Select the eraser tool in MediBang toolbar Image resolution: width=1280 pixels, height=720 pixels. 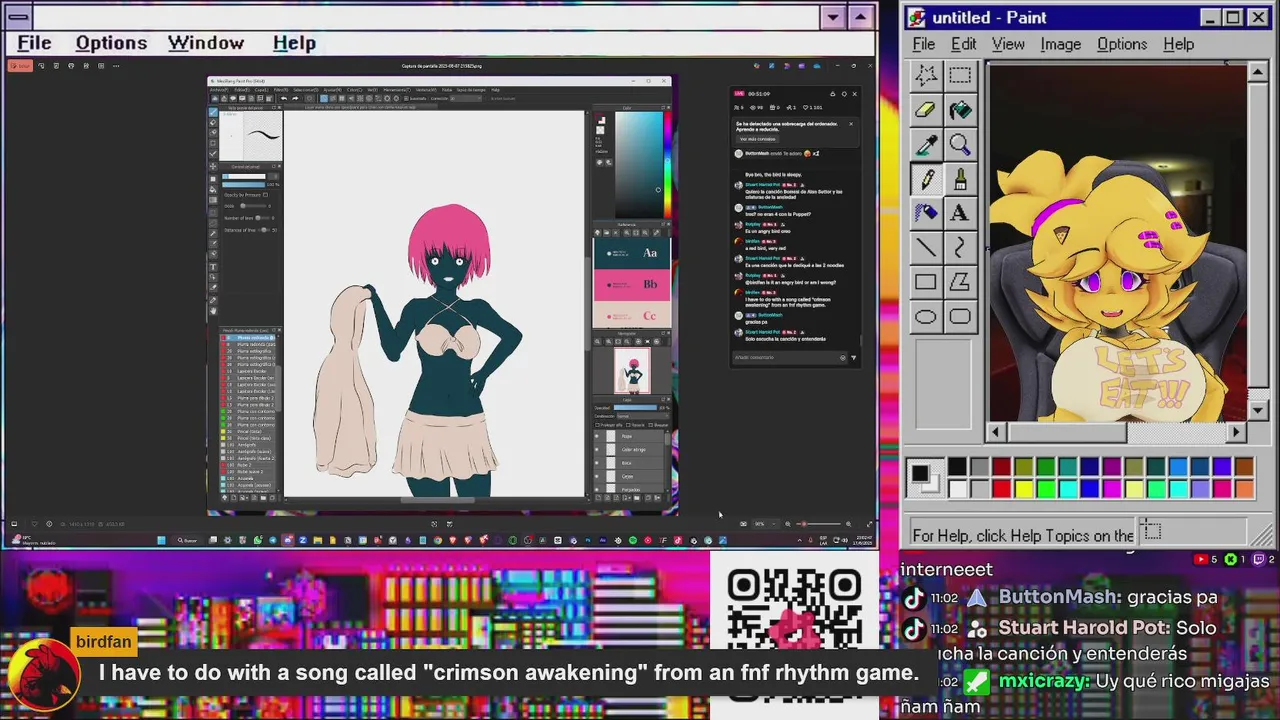213,123
